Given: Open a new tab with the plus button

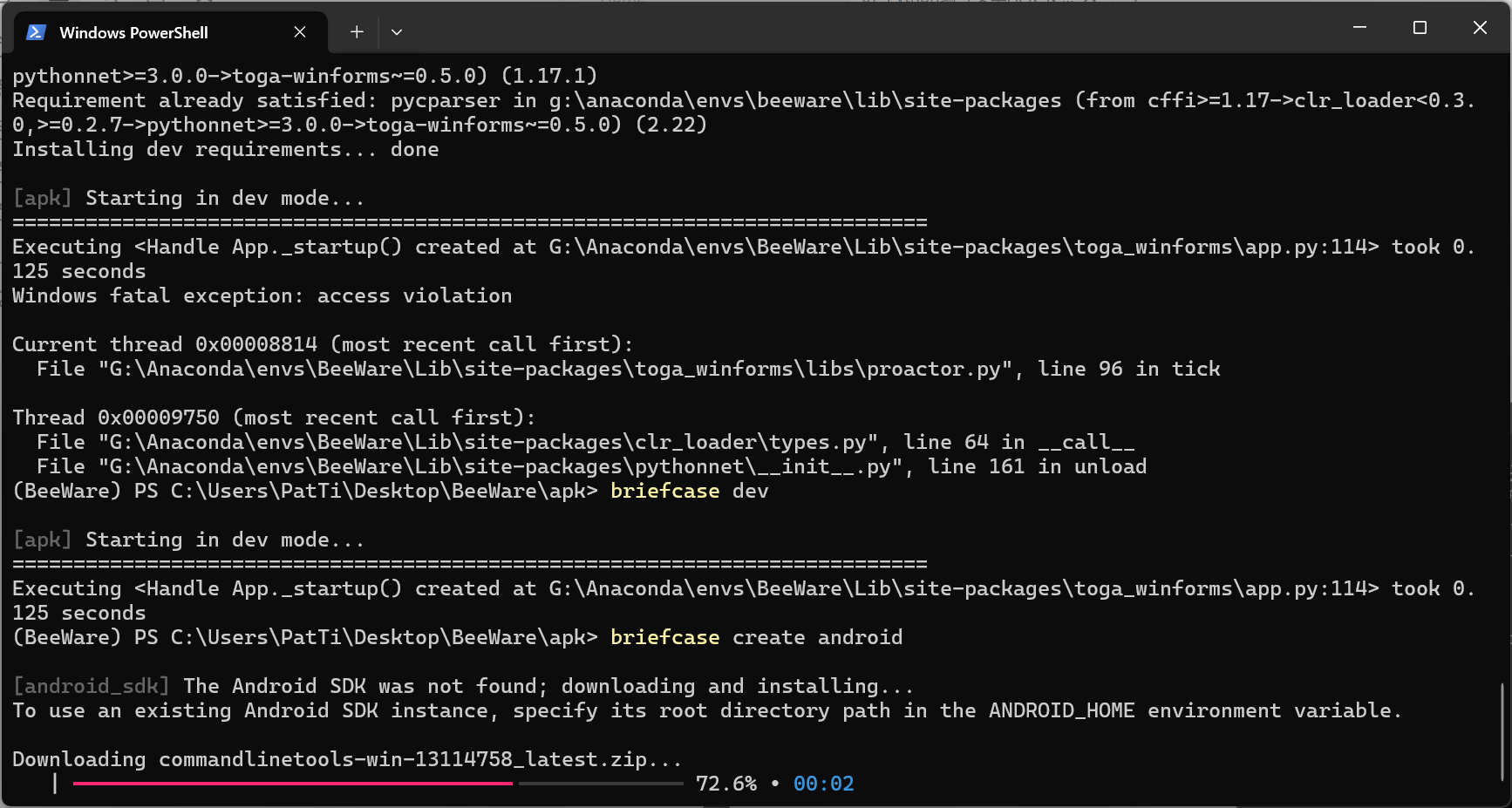Looking at the screenshot, I should coord(357,32).
